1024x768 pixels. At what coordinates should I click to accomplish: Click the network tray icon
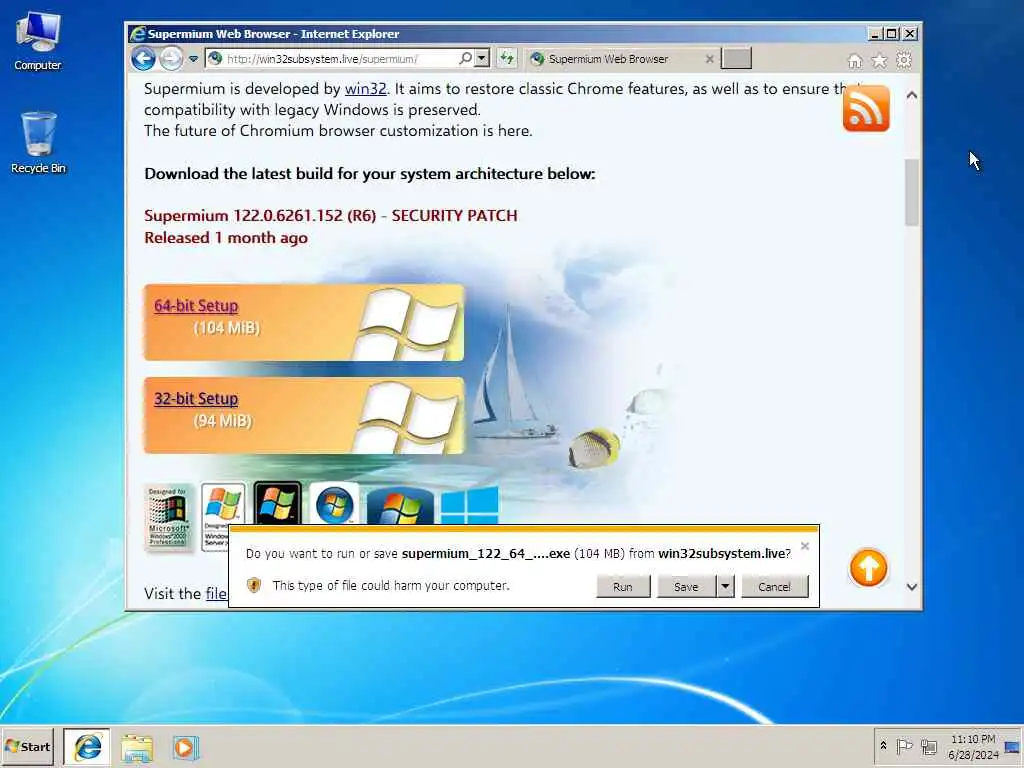929,746
